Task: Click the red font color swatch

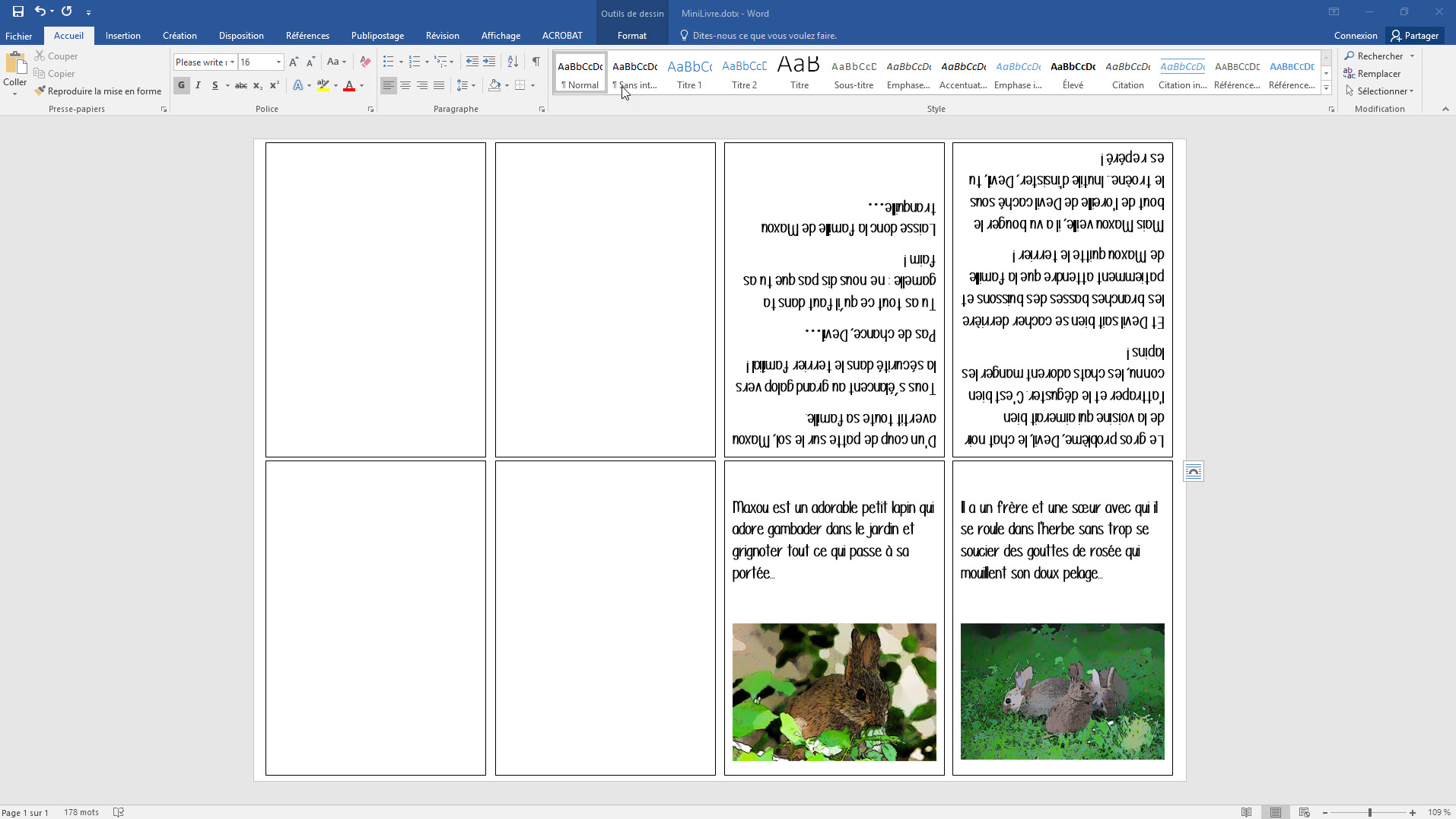Action: [349, 85]
